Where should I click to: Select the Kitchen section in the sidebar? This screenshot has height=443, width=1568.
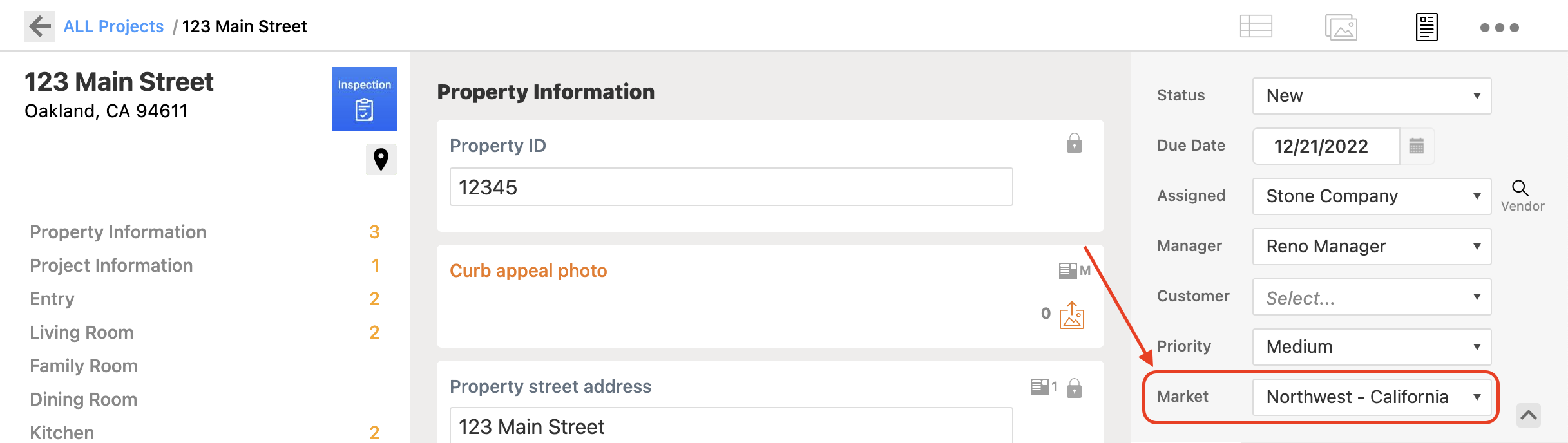click(61, 432)
